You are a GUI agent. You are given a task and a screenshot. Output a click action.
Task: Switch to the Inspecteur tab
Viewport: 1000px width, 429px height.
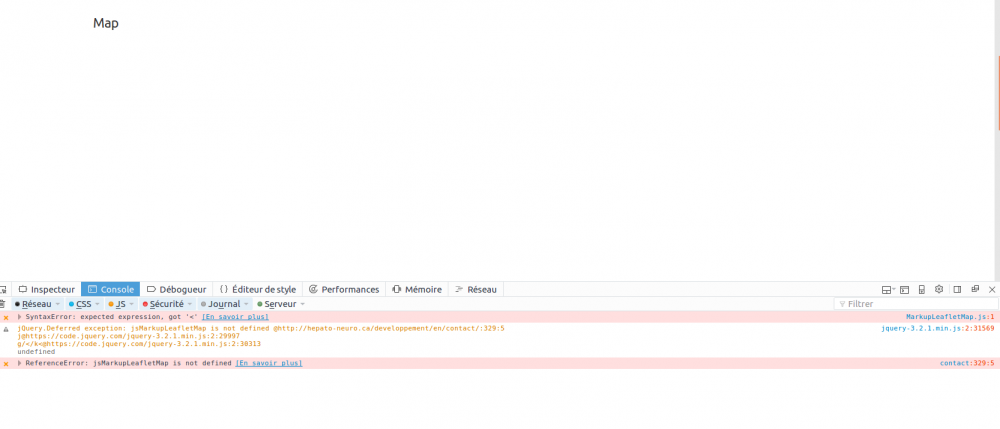click(46, 289)
